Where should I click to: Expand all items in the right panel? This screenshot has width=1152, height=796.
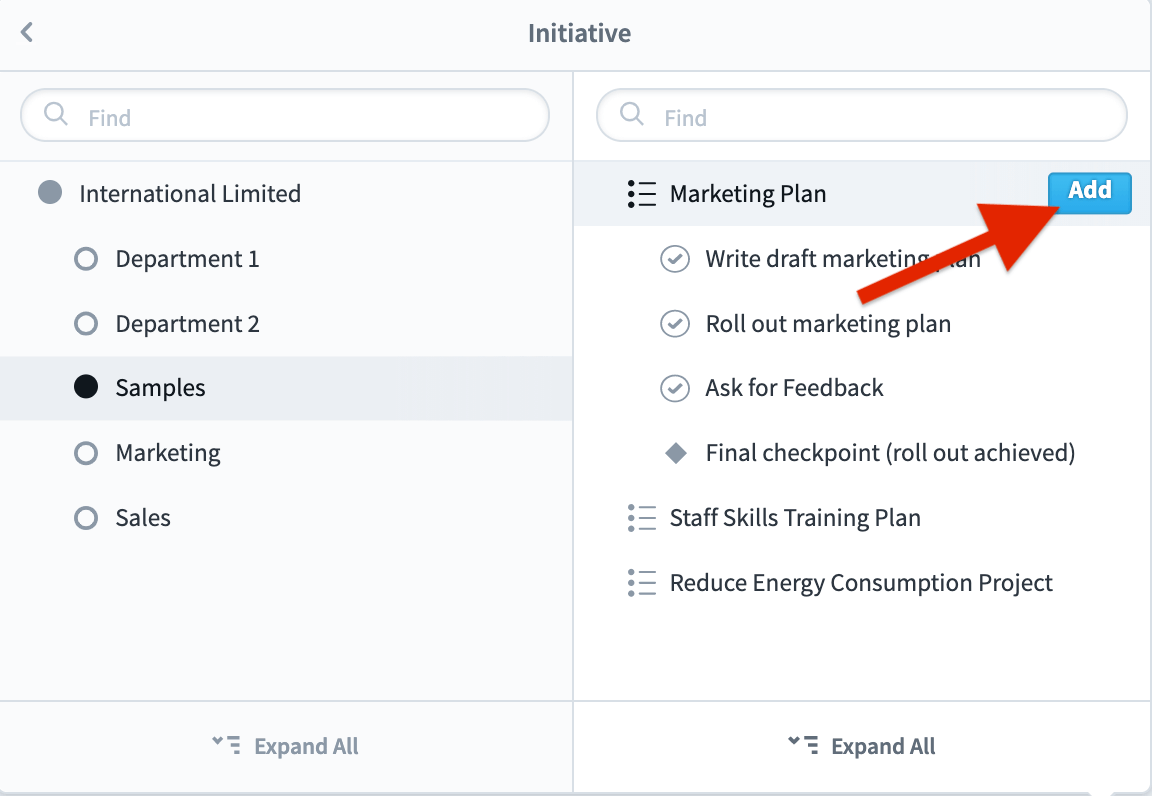coord(861,746)
